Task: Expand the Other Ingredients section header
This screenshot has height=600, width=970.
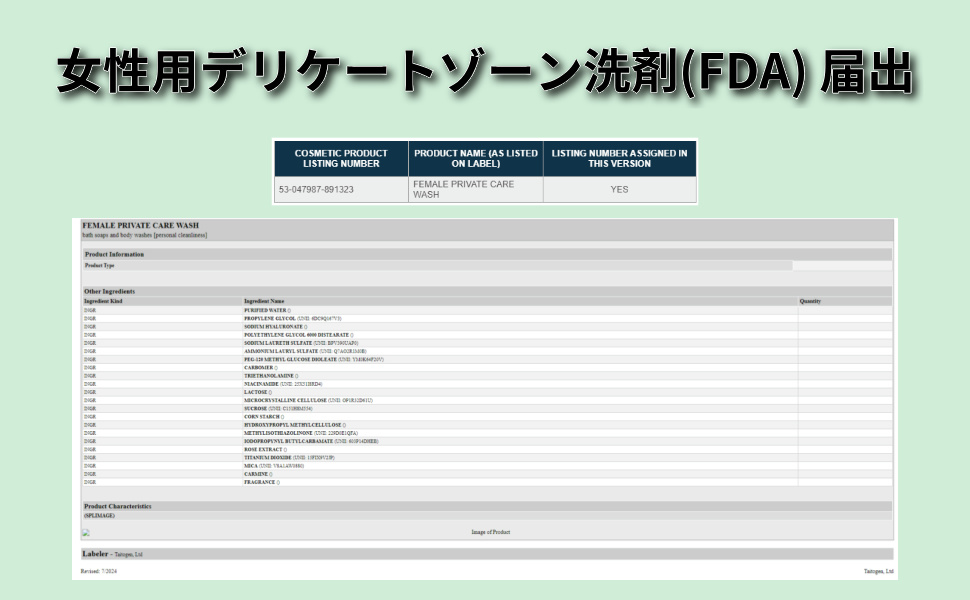Action: click(110, 291)
